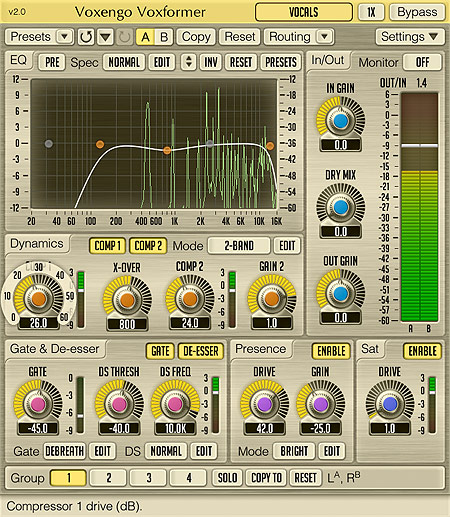Change Monitor OFF selector

pos(422,62)
